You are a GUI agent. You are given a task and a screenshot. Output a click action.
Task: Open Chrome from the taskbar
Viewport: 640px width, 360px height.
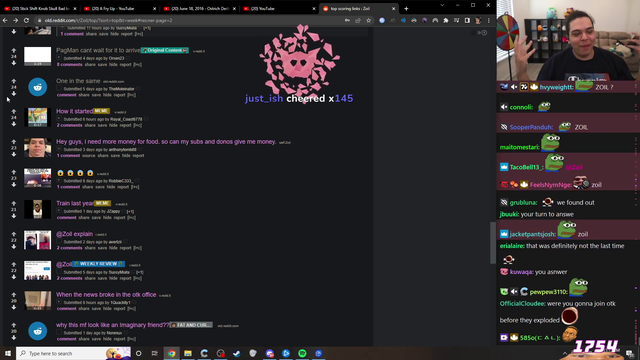tap(172, 353)
